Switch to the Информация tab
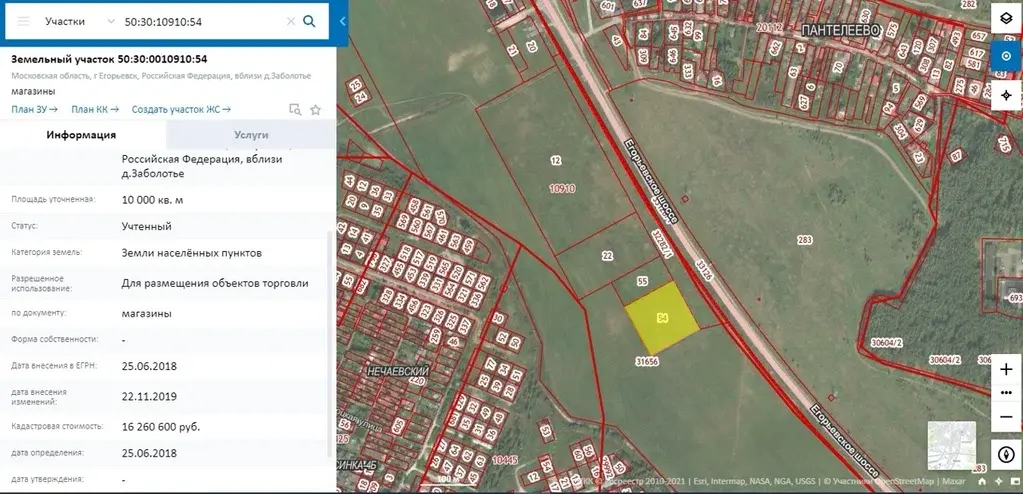 point(82,135)
